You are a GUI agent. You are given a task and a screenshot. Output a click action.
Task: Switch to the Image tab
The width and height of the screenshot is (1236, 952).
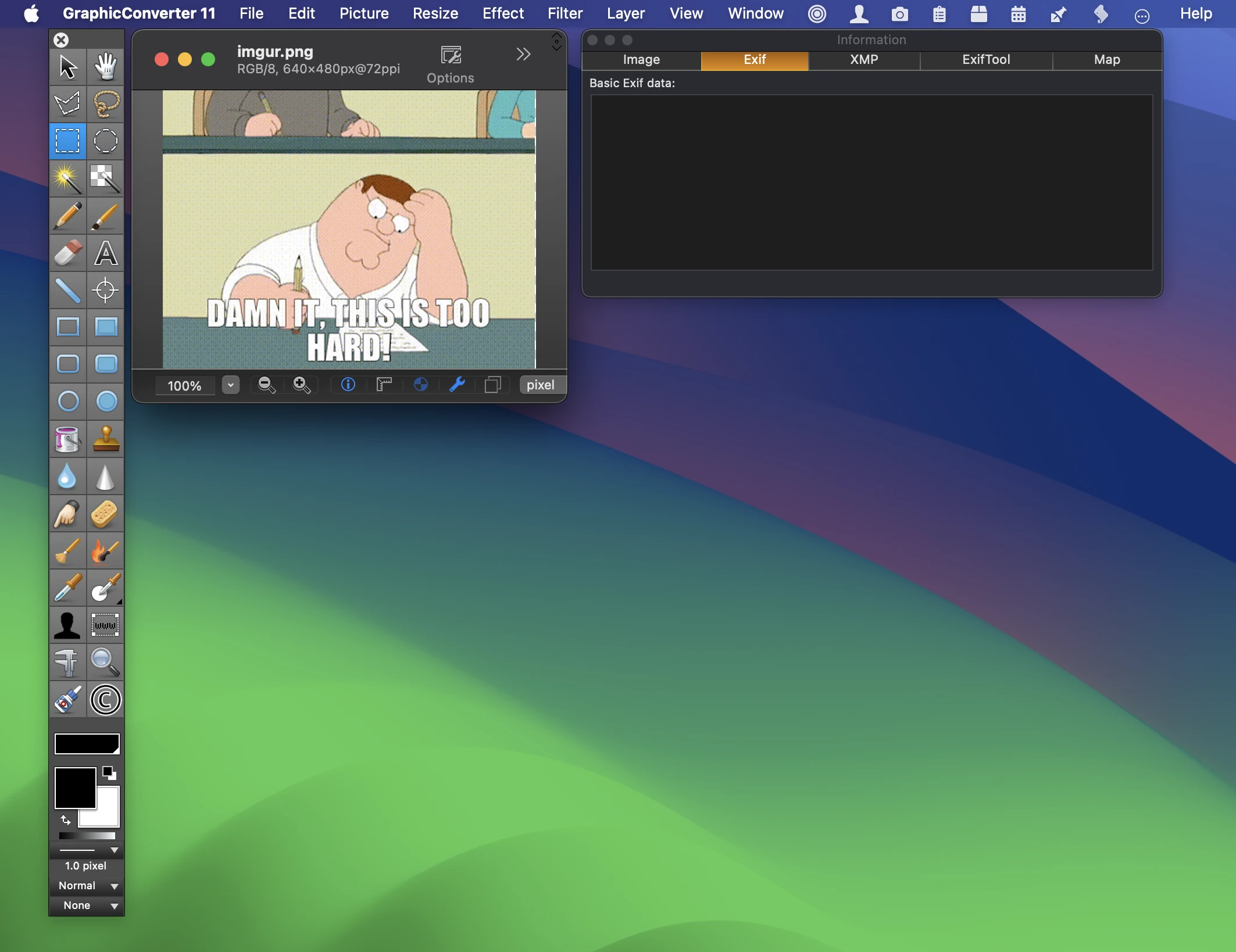click(x=641, y=60)
